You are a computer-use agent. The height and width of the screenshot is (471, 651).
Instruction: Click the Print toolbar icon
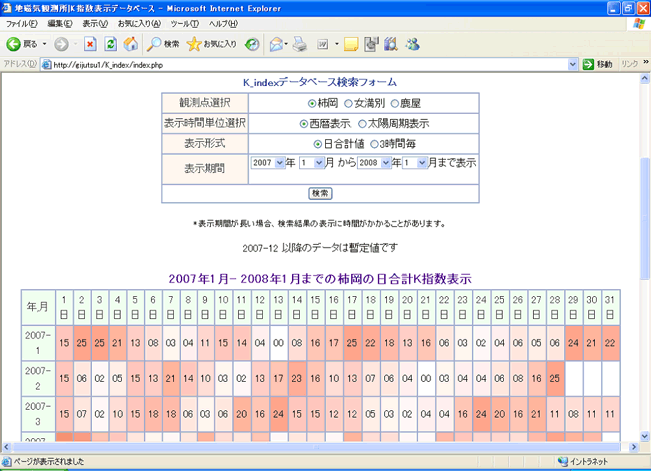point(300,44)
